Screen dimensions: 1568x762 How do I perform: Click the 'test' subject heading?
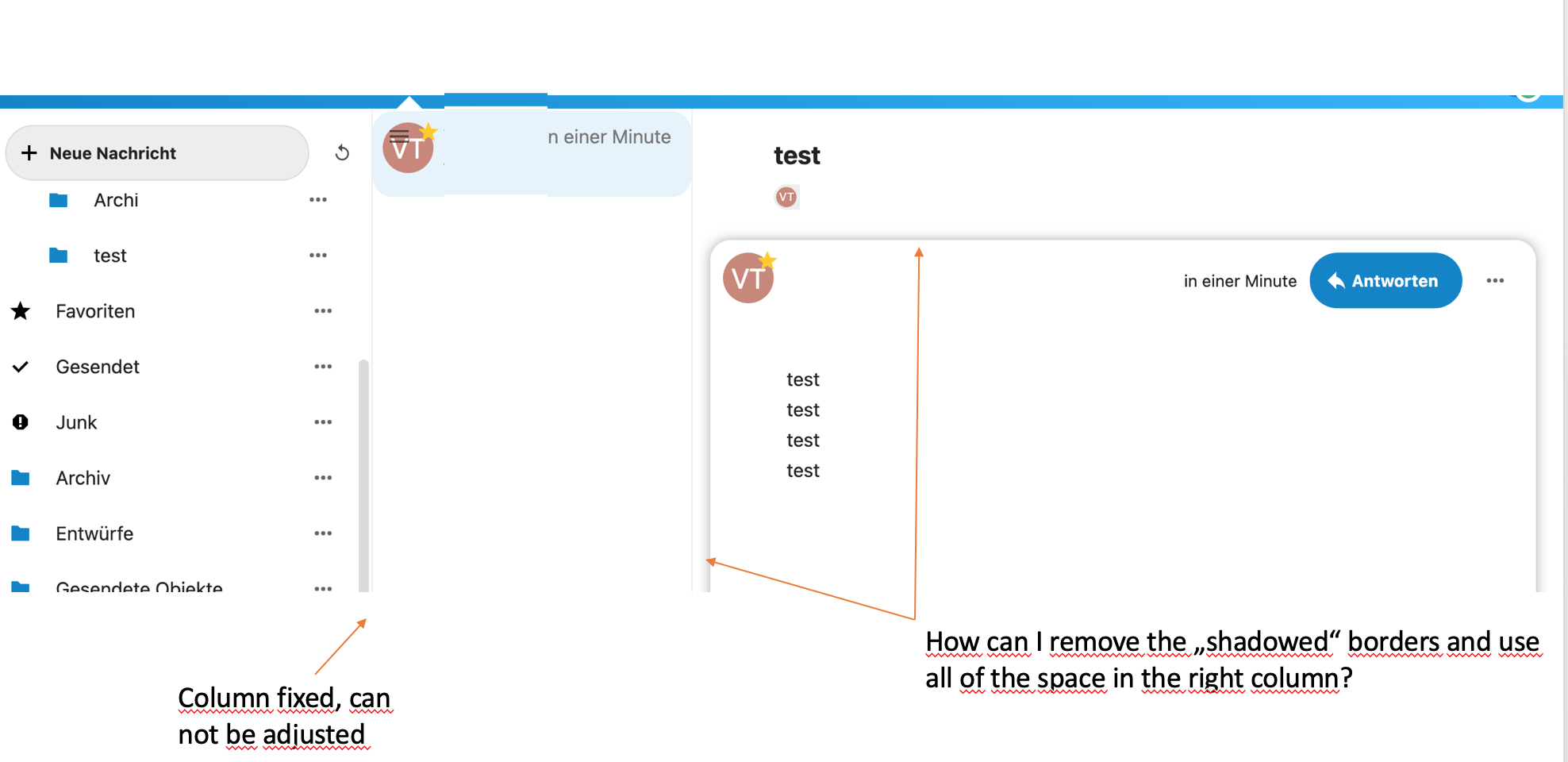tap(797, 156)
